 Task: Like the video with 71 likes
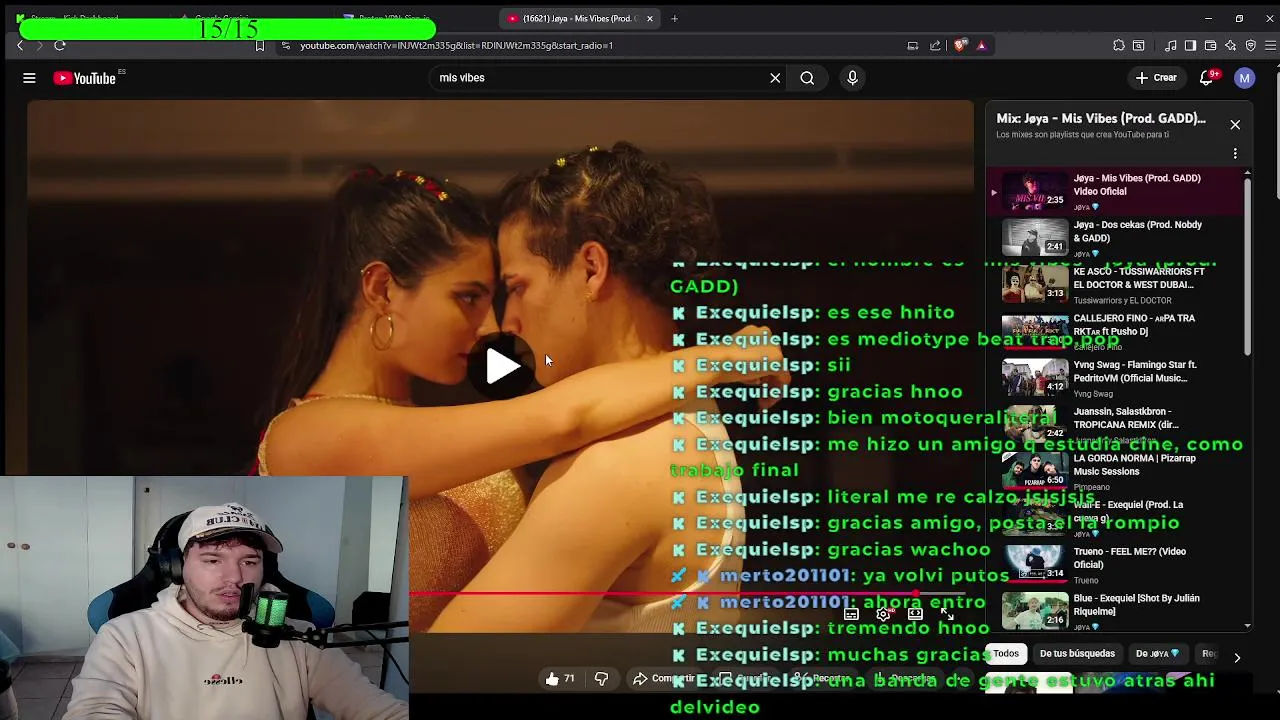pos(560,678)
